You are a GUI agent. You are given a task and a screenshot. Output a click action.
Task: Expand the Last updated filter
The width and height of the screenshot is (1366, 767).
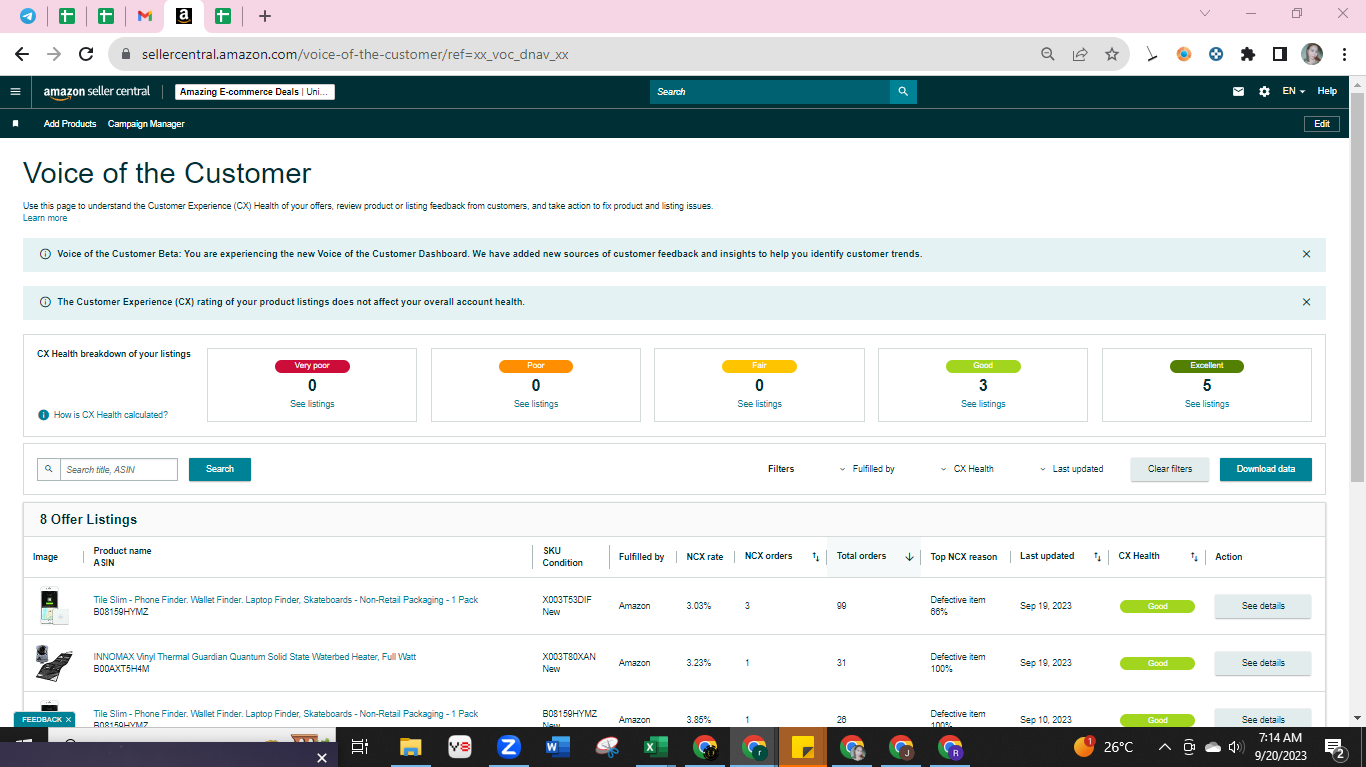click(x=1071, y=469)
